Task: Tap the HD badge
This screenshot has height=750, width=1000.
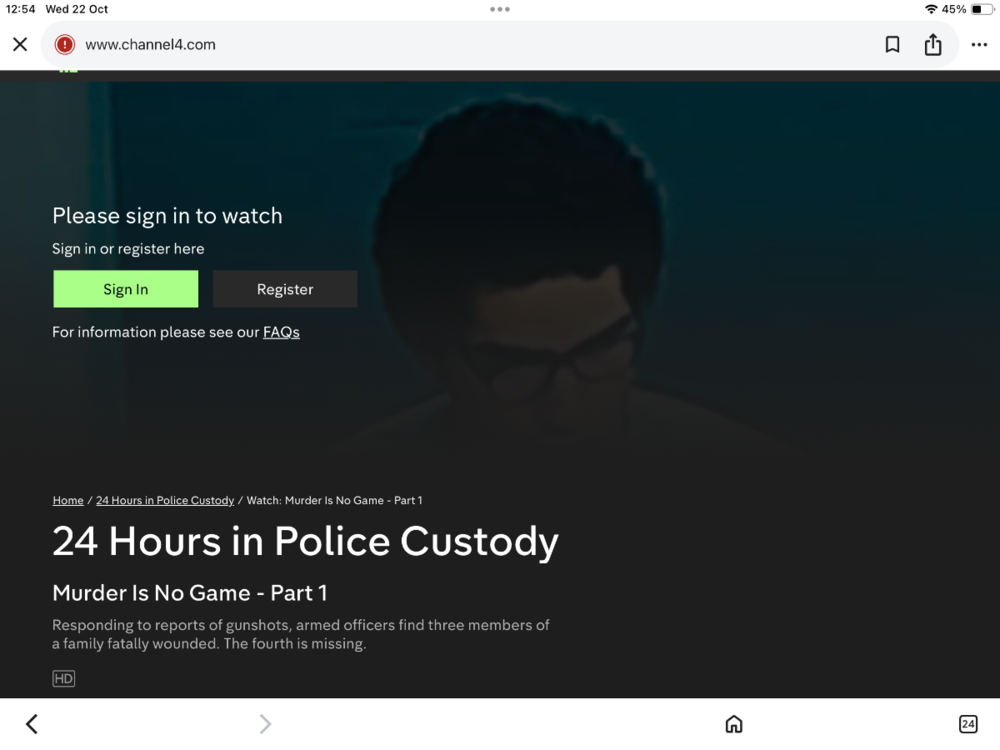Action: 63,679
